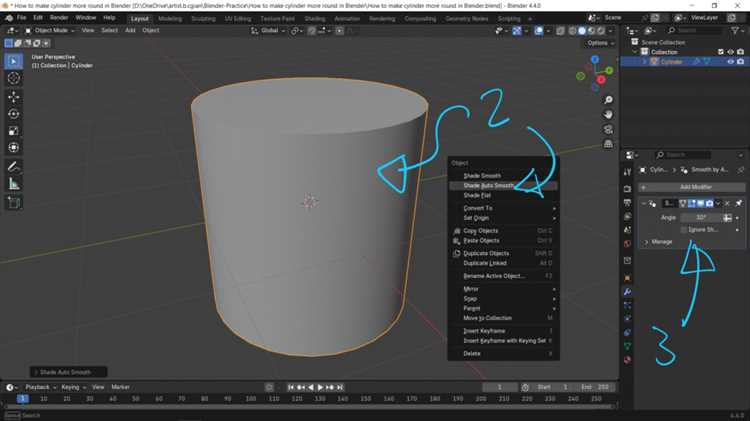Choose Shade Flat in the context menu
The width and height of the screenshot is (750, 421).
pos(504,196)
